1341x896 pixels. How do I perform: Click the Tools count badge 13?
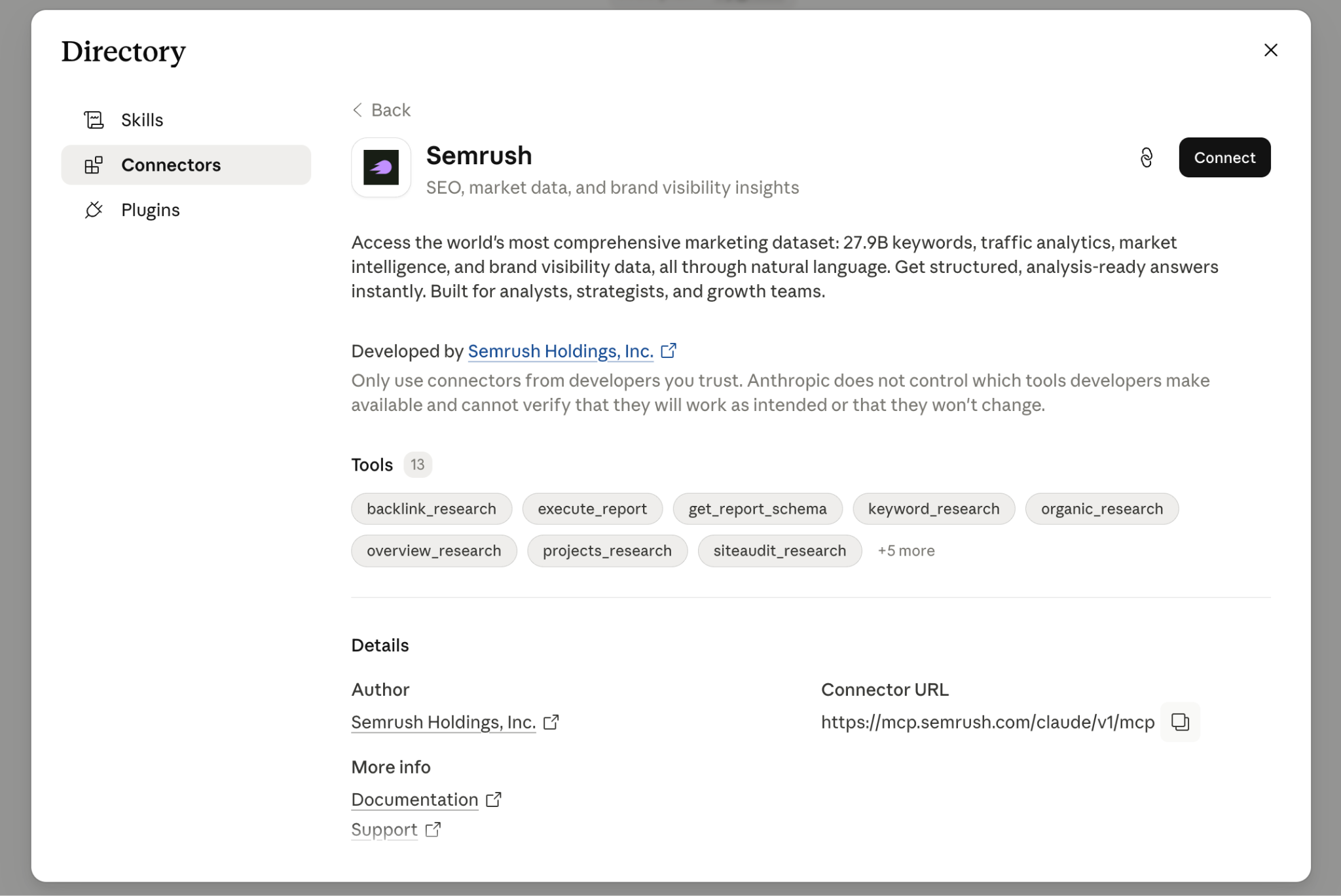point(418,465)
